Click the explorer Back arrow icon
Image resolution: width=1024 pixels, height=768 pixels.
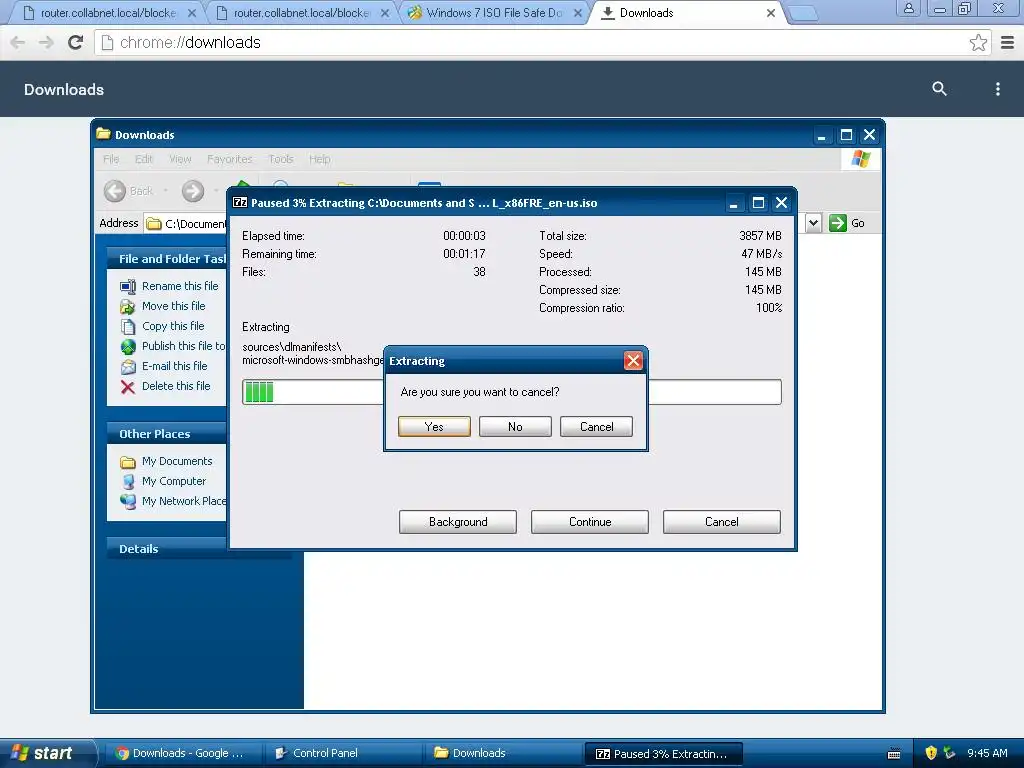pyautogui.click(x=115, y=191)
